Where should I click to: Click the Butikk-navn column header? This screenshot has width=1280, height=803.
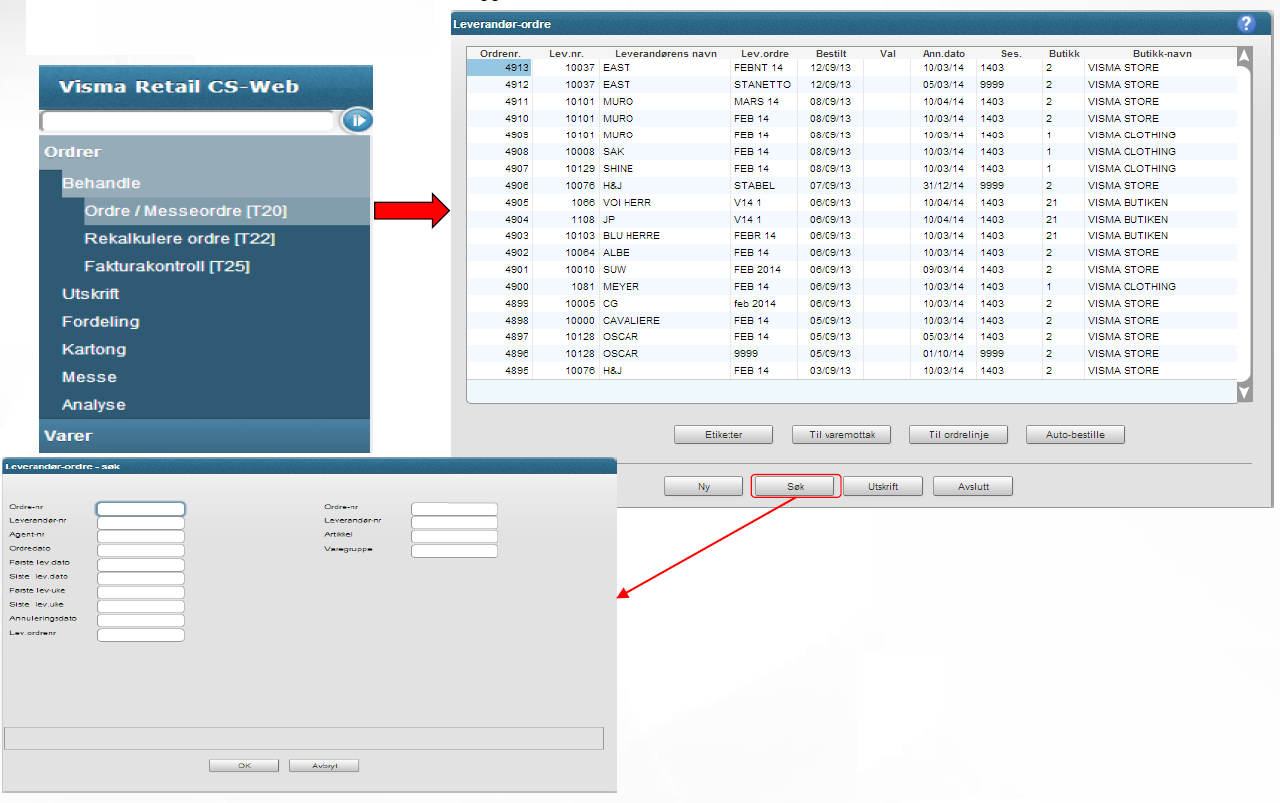point(1161,54)
